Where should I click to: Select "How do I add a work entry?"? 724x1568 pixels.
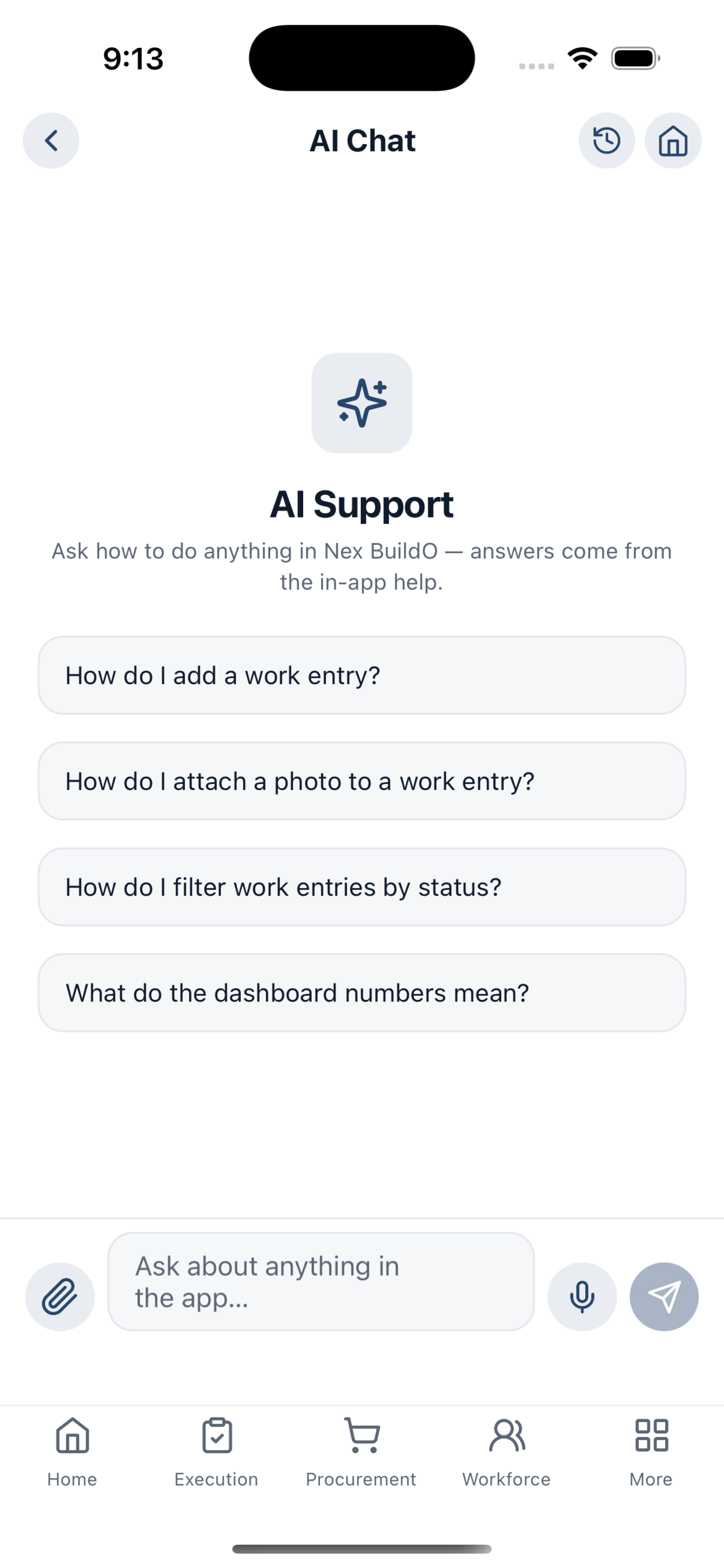click(362, 675)
